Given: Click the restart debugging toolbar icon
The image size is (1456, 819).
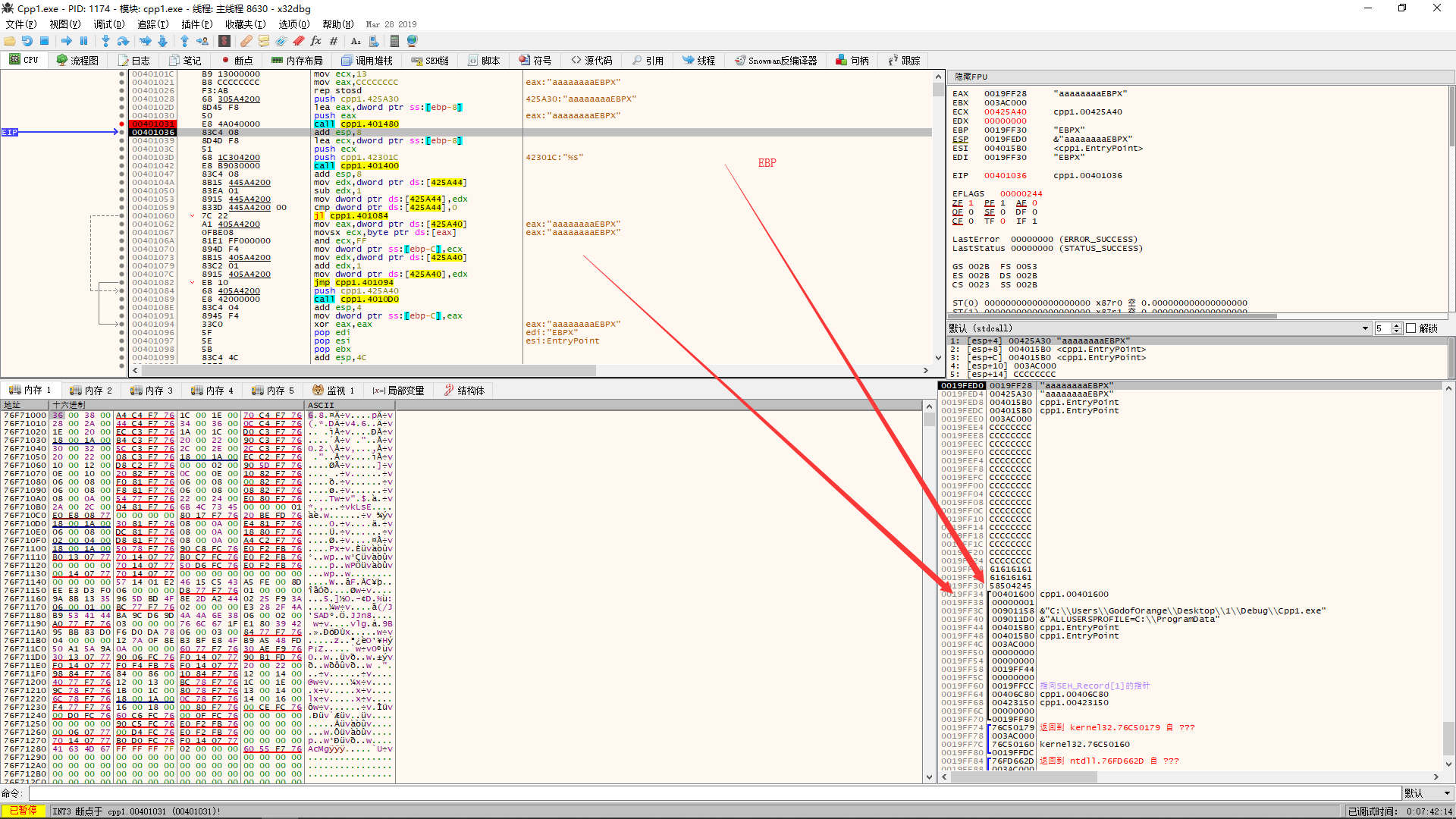Looking at the screenshot, I should [x=27, y=41].
